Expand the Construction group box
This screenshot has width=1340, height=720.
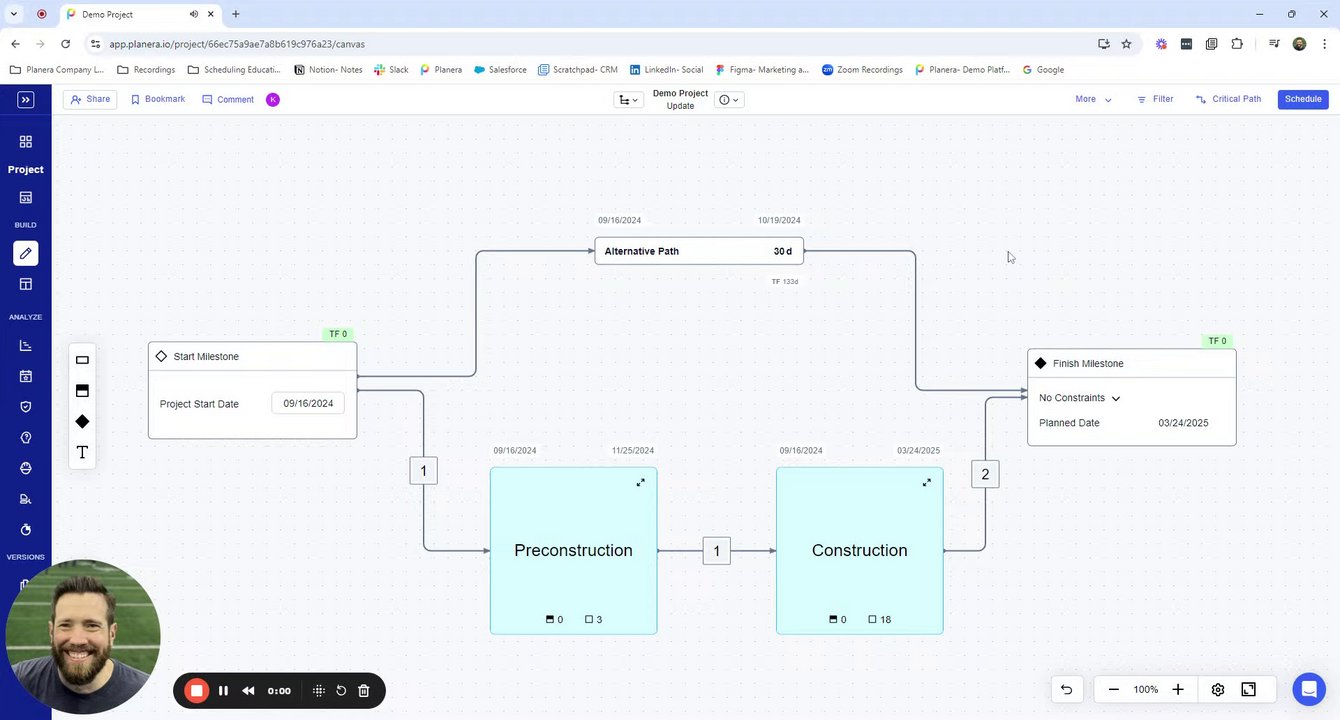(927, 483)
